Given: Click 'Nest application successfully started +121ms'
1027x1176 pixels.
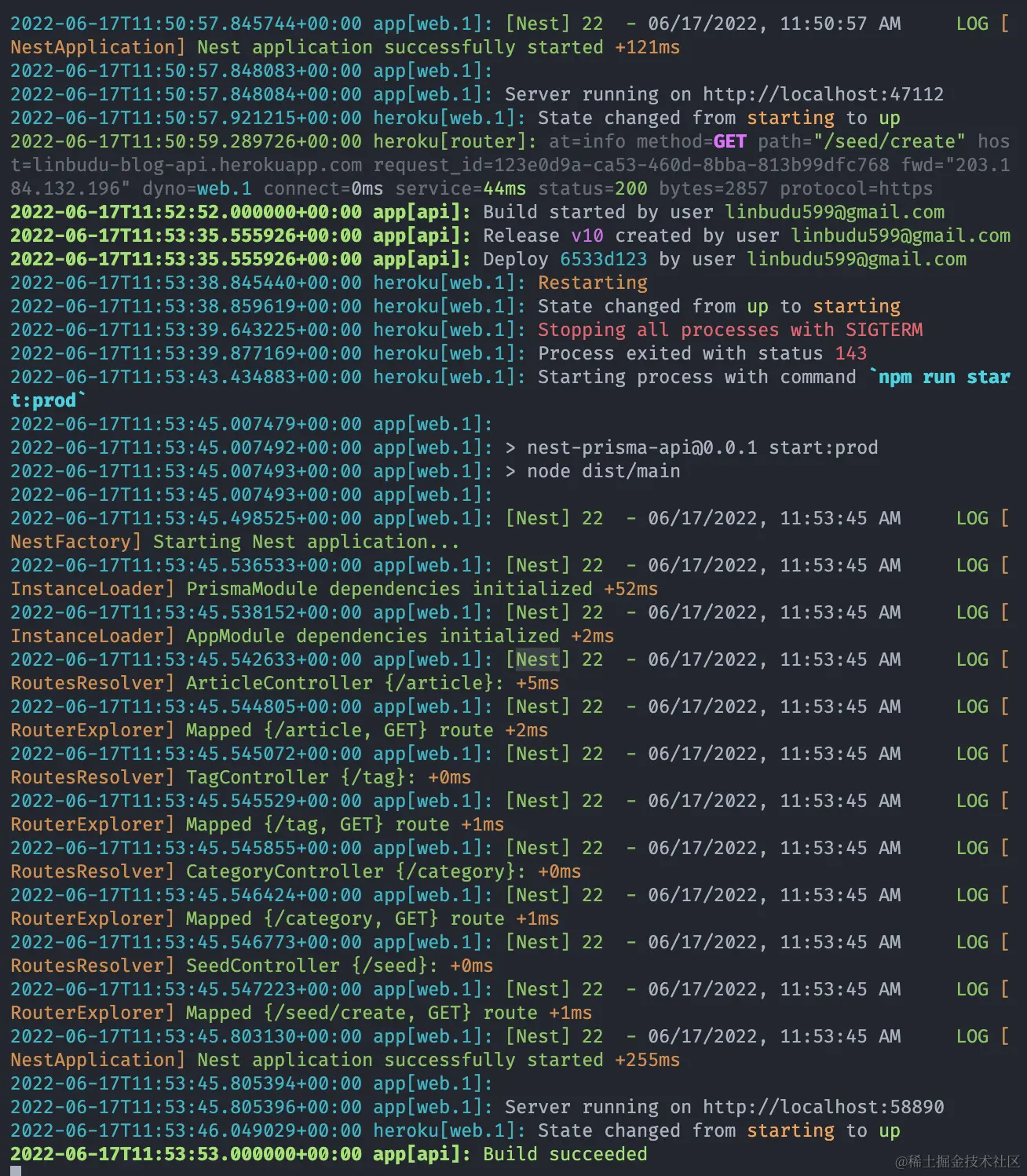Looking at the screenshot, I should pos(439,47).
